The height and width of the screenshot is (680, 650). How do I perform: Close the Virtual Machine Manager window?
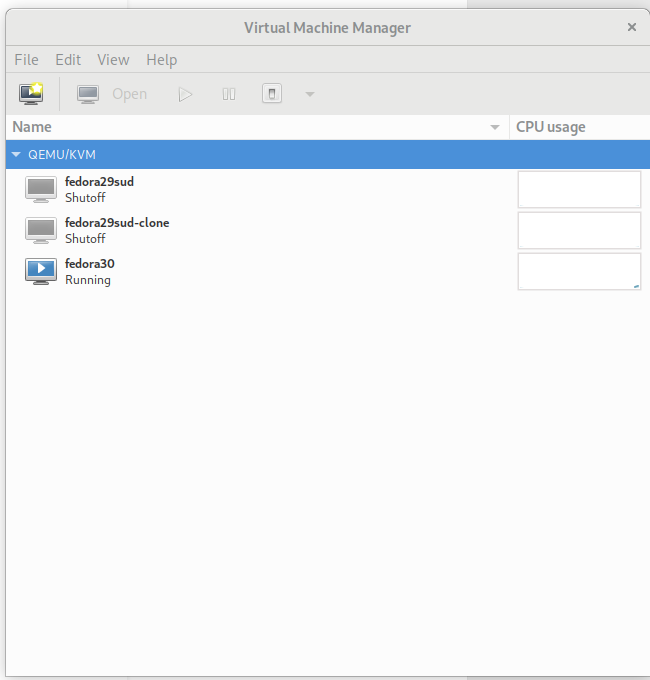[x=632, y=27]
